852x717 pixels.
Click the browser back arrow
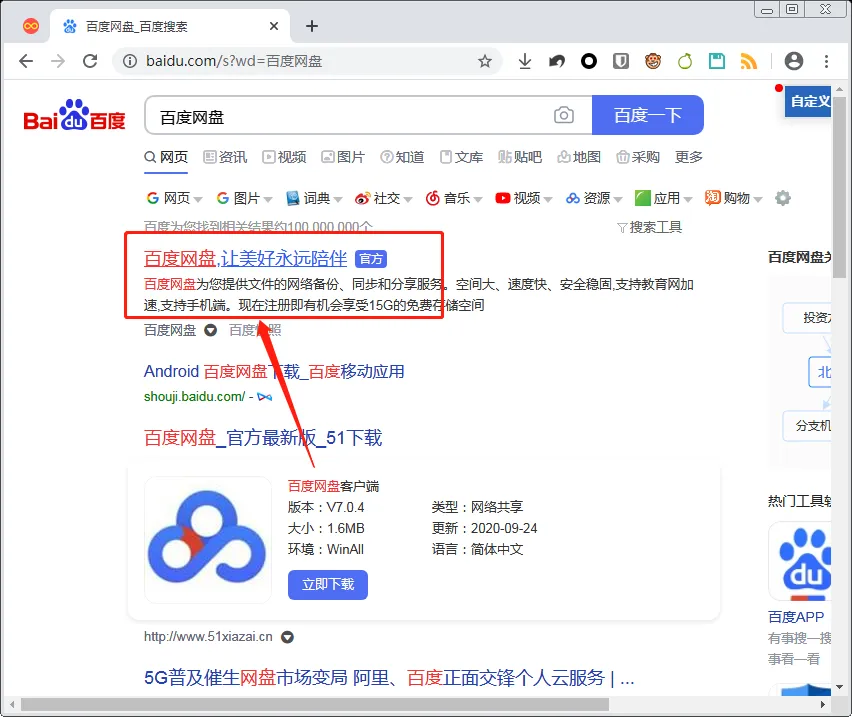pos(26,61)
